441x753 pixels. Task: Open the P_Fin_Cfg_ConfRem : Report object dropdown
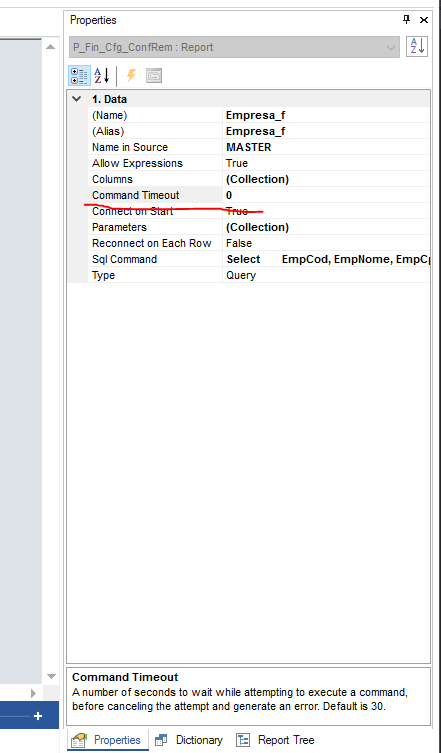tap(234, 48)
